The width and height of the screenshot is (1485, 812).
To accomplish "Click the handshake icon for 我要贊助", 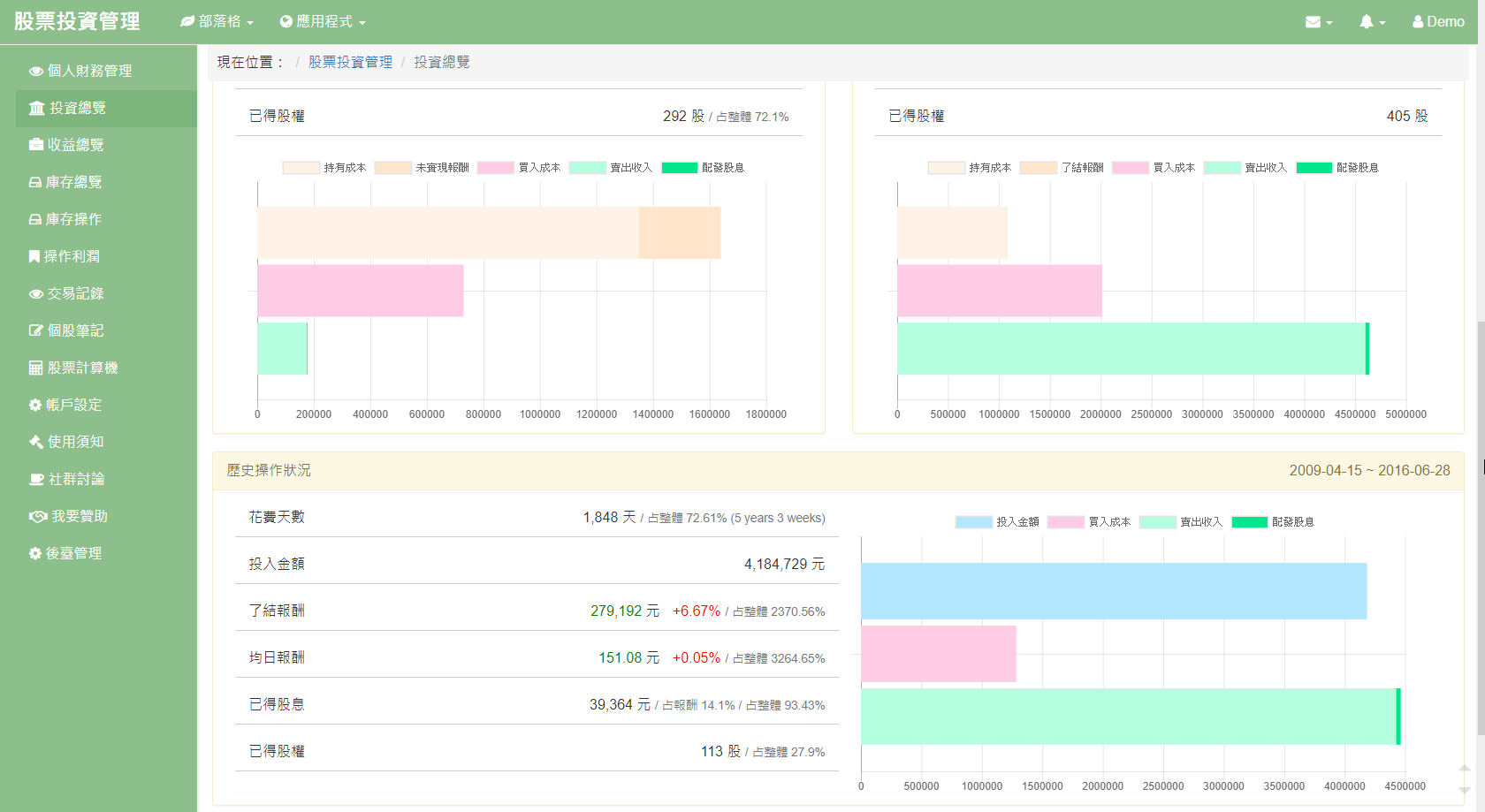I will pyautogui.click(x=38, y=516).
